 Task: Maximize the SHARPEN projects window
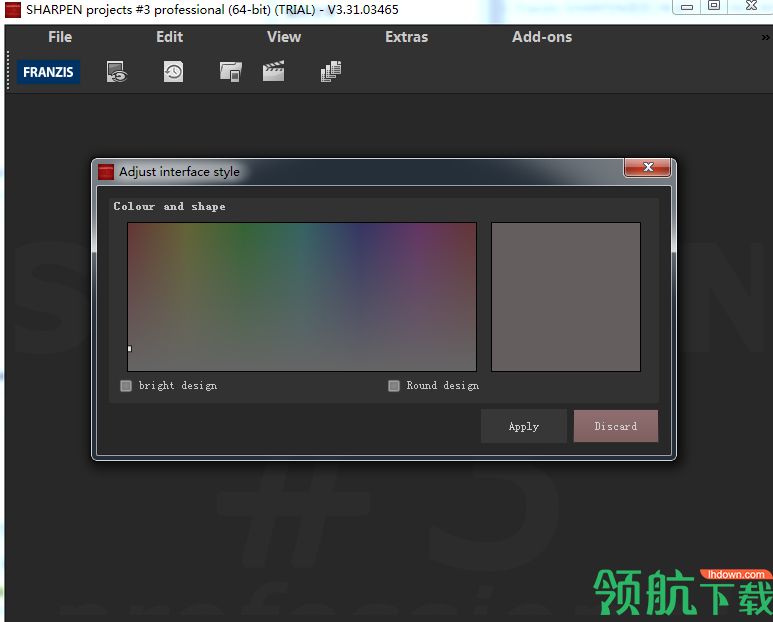click(x=714, y=6)
